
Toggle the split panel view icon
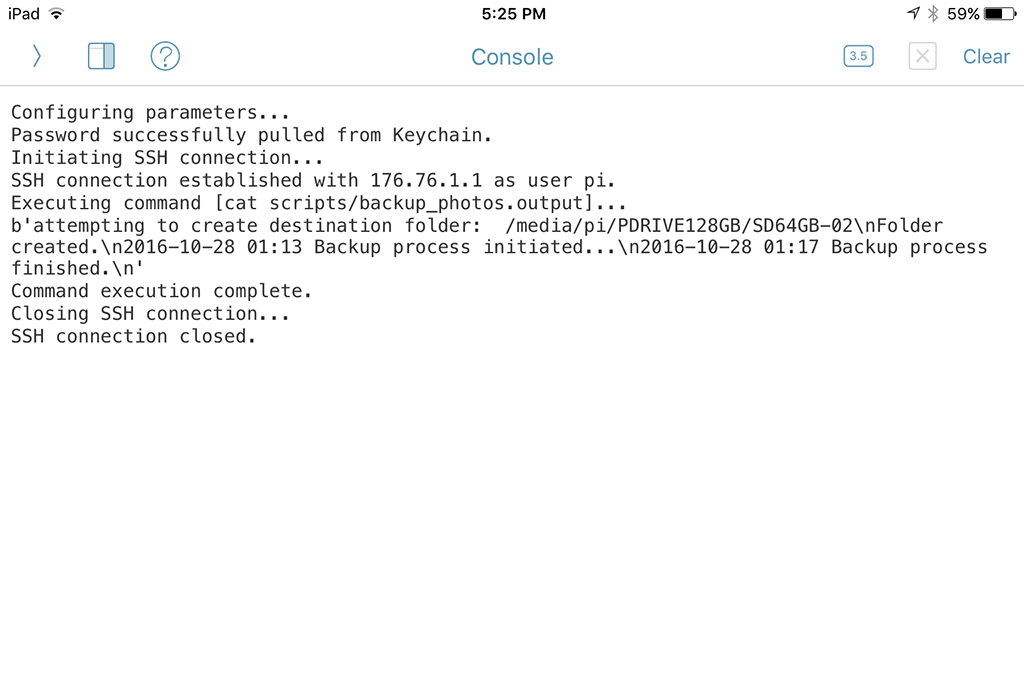[101, 56]
